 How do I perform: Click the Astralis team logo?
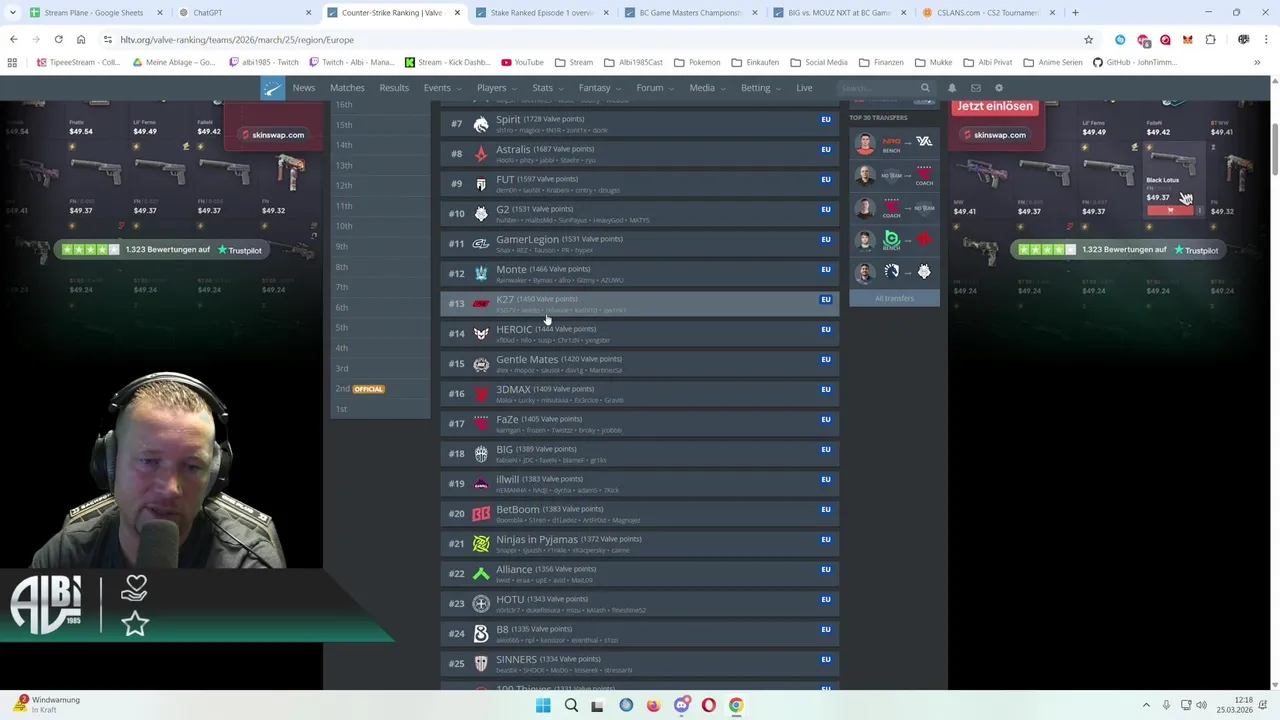point(481,154)
